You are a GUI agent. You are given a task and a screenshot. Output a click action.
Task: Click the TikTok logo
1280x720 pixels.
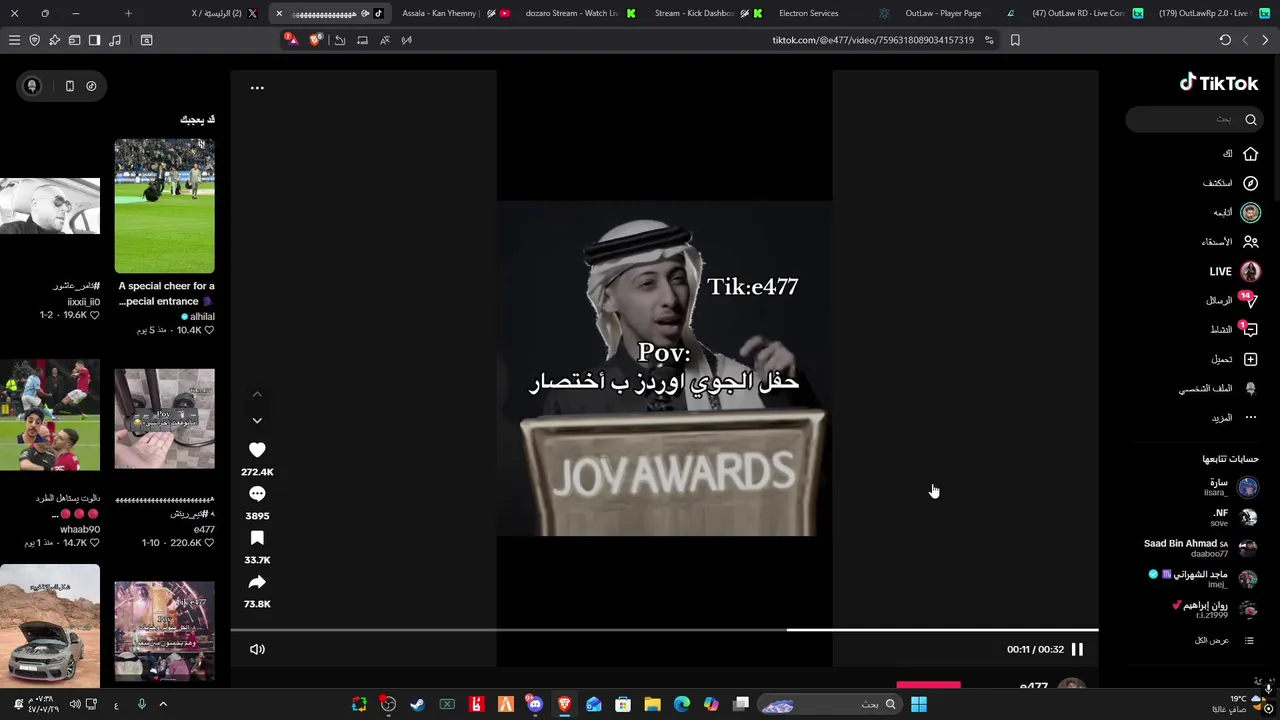coord(1218,84)
